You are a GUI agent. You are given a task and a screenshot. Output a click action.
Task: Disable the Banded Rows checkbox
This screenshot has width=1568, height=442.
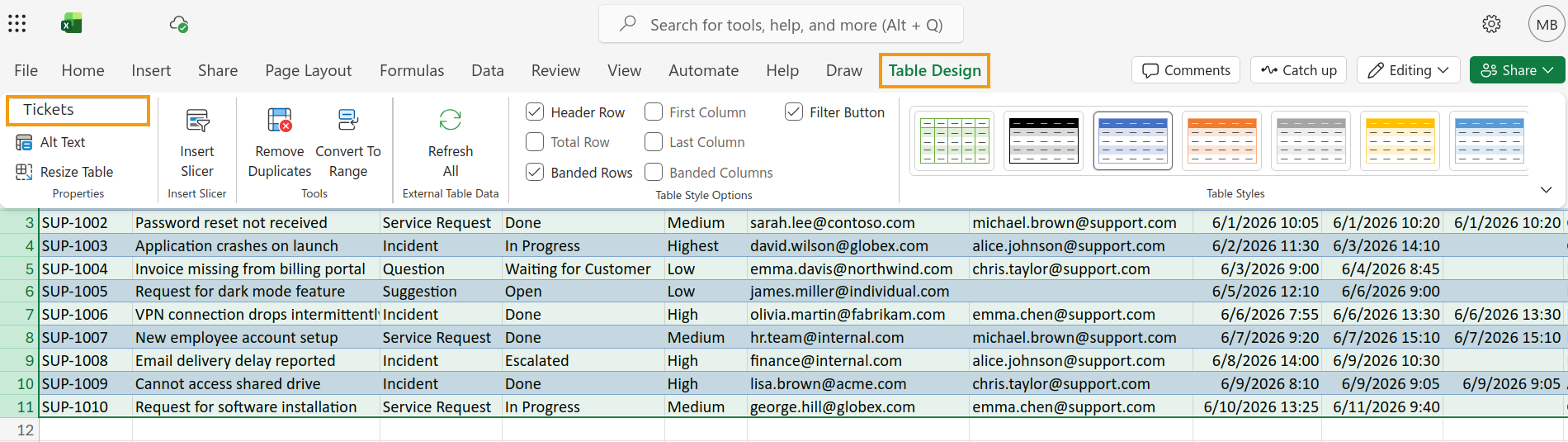[535, 172]
